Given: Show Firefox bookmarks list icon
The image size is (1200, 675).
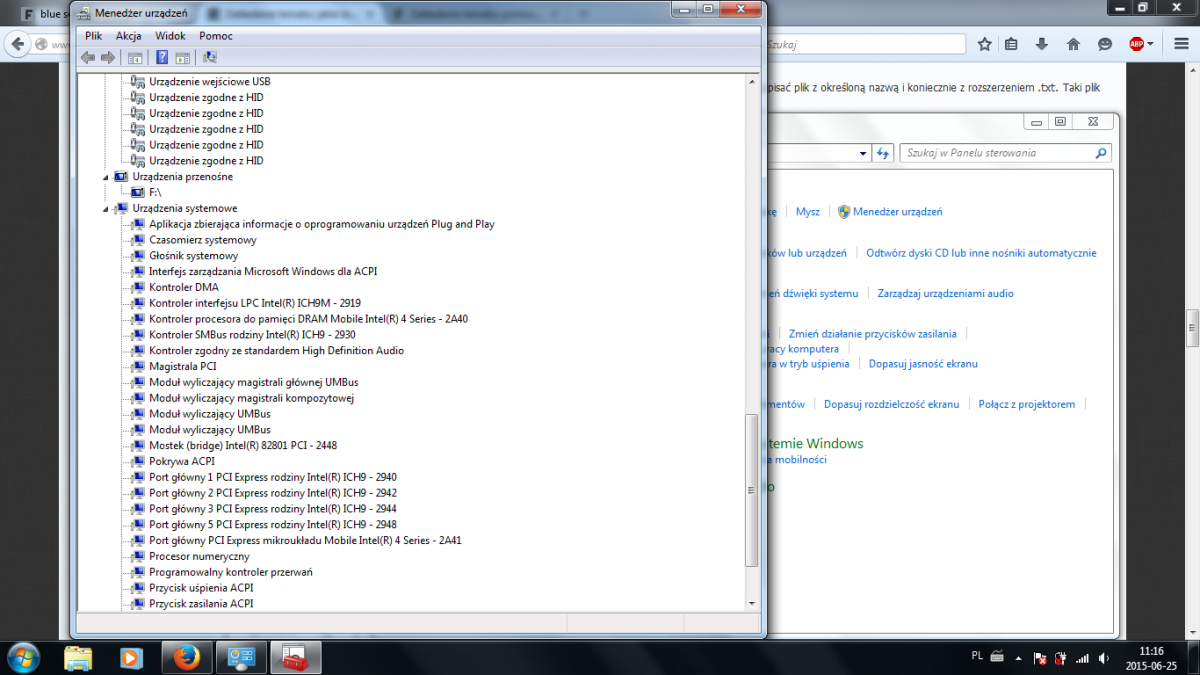Looking at the screenshot, I should click(x=1012, y=44).
